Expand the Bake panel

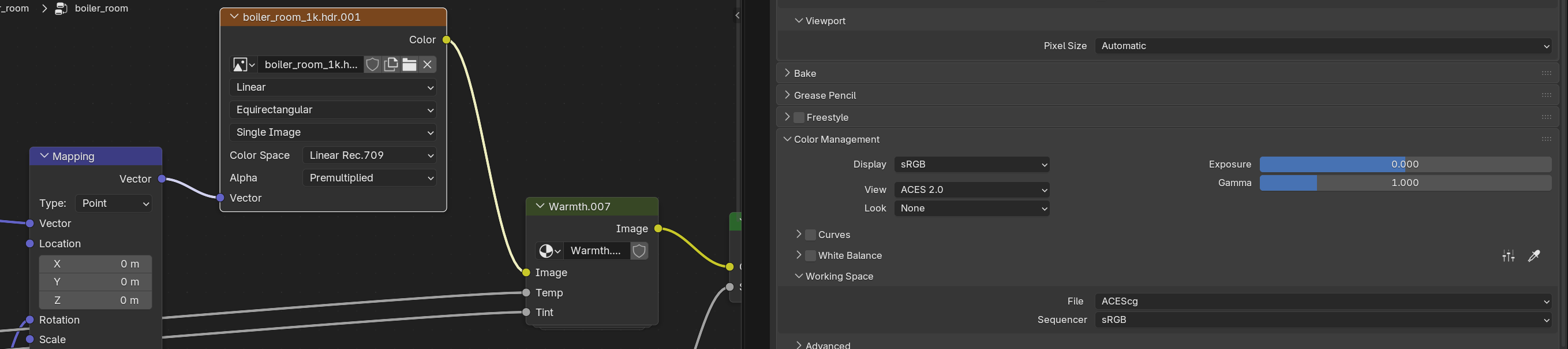[x=787, y=73]
